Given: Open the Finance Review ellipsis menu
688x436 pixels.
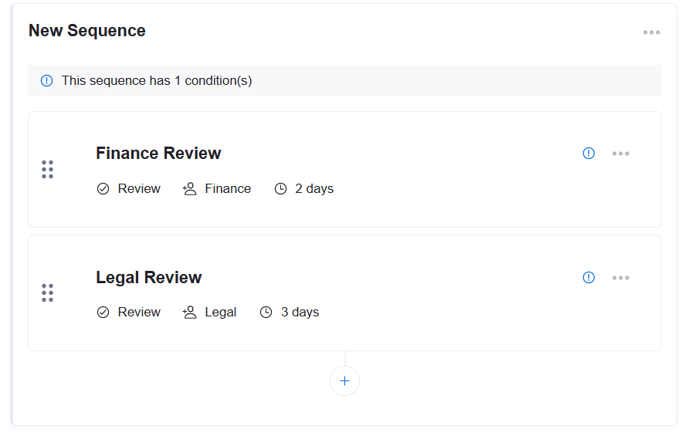Looking at the screenshot, I should coord(621,153).
